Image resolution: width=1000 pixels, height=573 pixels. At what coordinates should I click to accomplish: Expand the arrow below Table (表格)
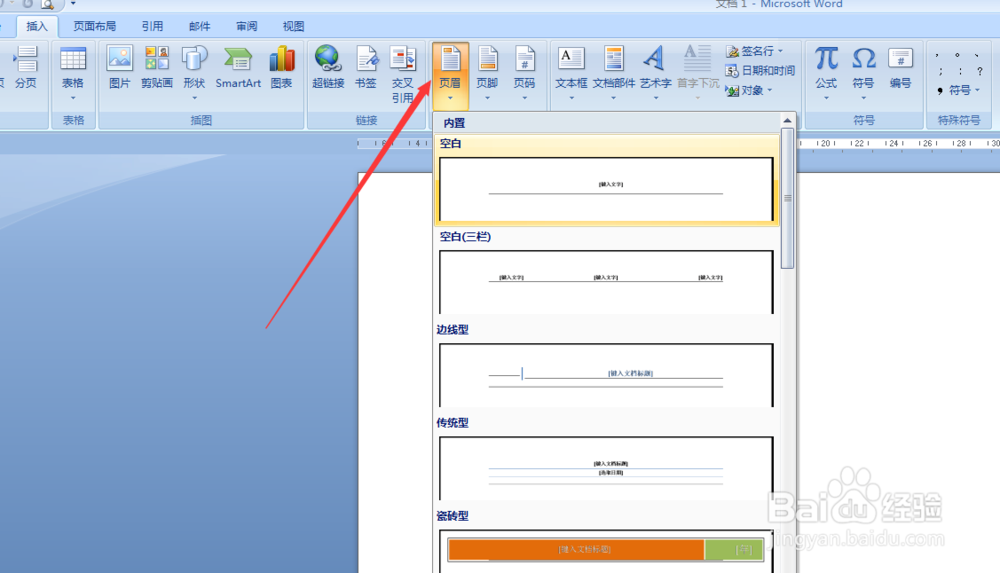[x=73, y=98]
